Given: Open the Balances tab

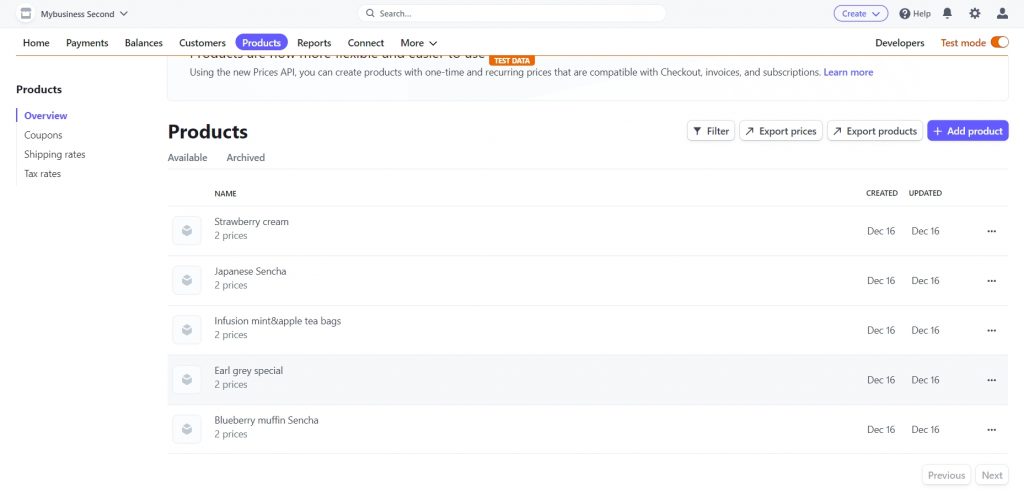Looking at the screenshot, I should pos(144,42).
